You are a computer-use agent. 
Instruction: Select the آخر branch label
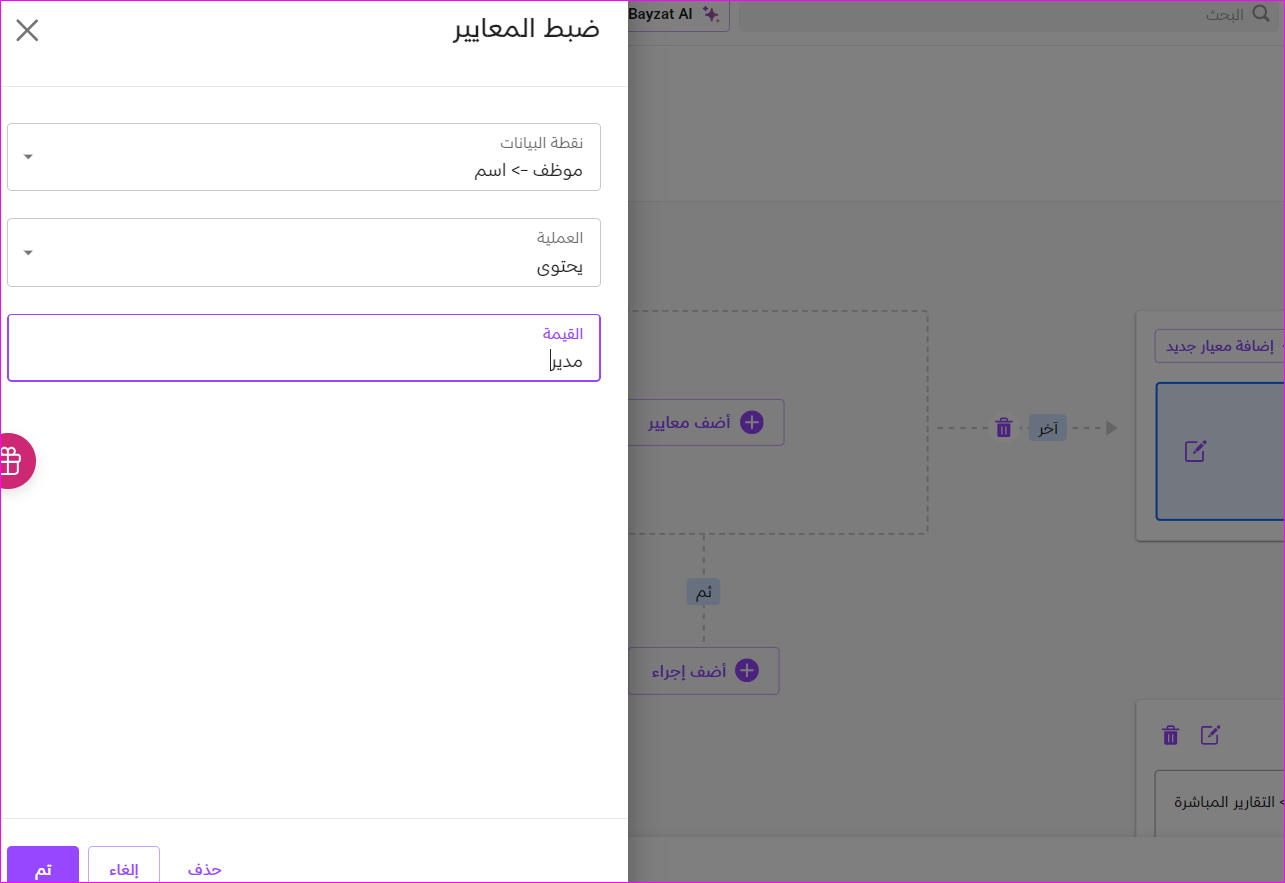click(x=1047, y=428)
